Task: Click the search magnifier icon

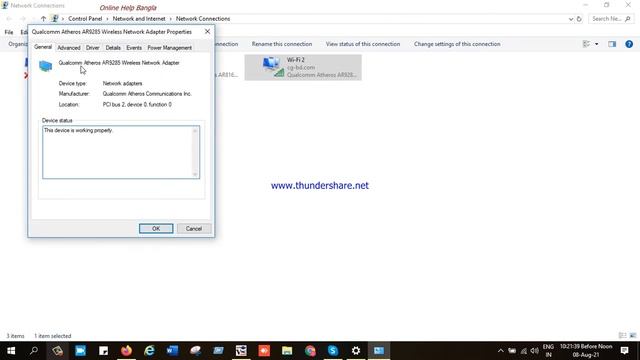Action: coord(628,19)
